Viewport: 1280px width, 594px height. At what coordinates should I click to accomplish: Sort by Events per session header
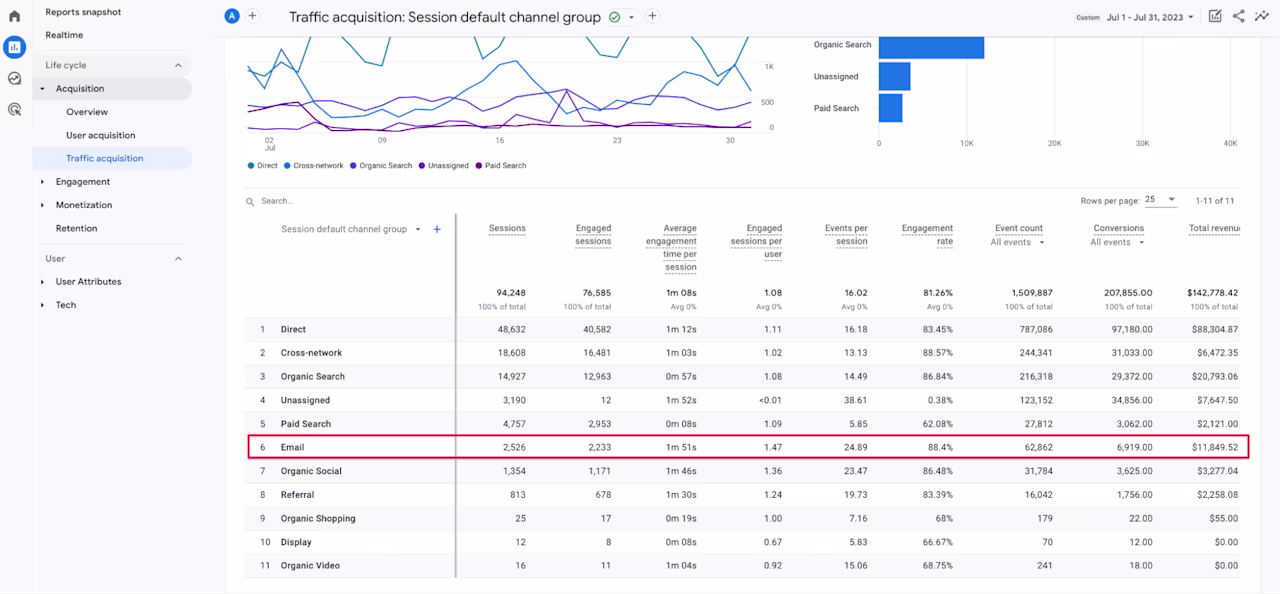[x=846, y=235]
